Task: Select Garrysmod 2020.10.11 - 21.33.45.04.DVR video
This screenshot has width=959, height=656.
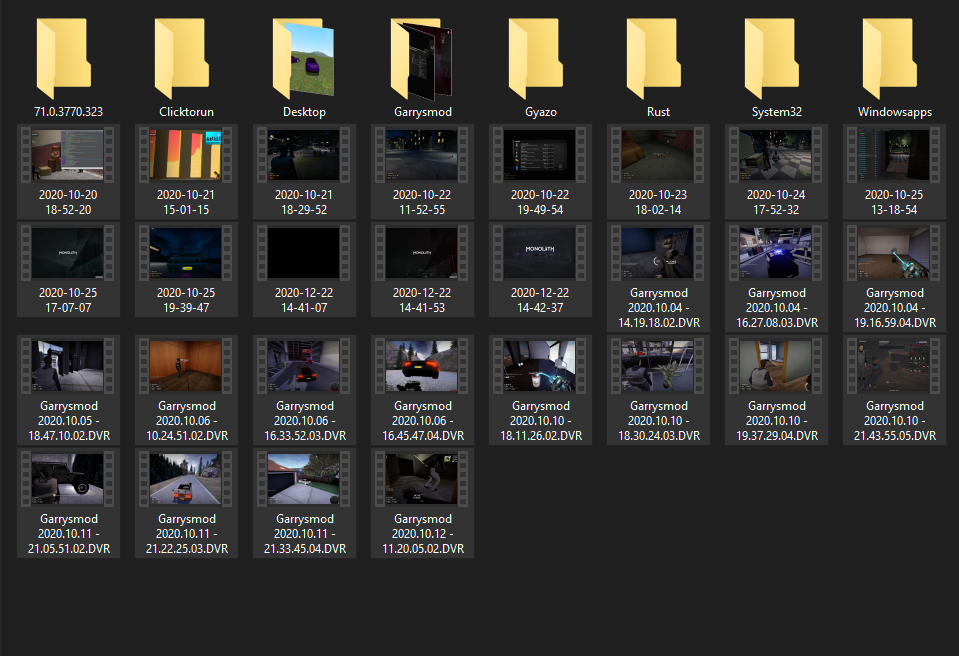Action: (x=304, y=503)
